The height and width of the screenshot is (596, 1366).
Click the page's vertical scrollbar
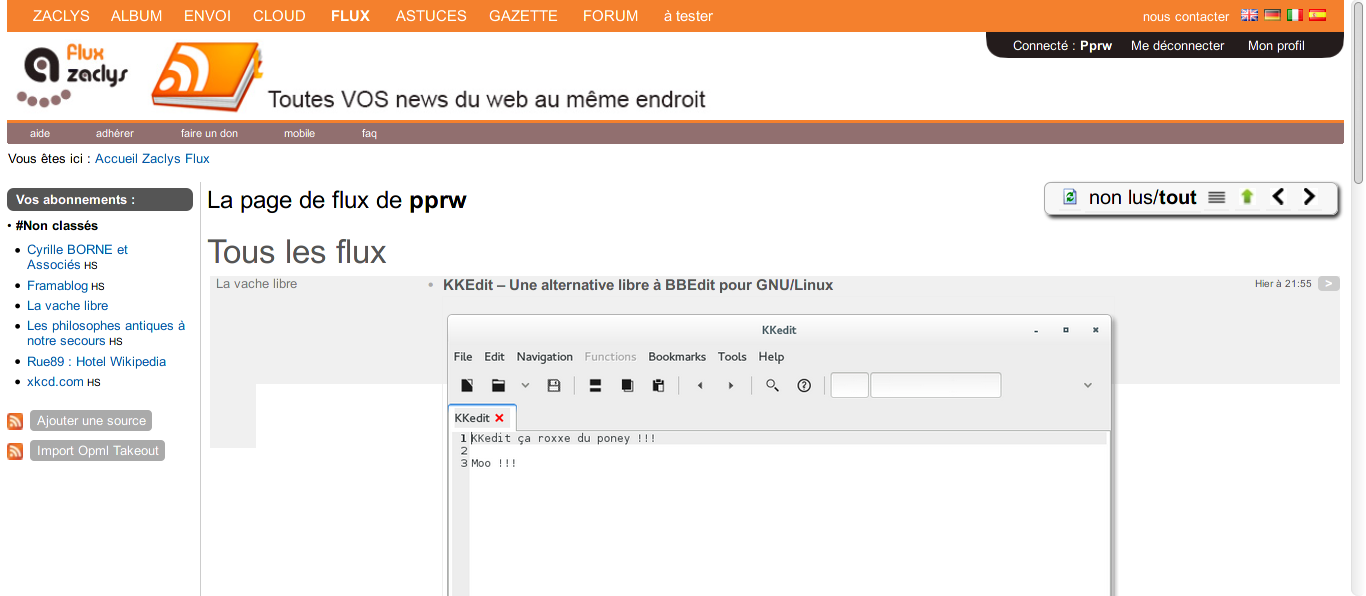click(1358, 300)
